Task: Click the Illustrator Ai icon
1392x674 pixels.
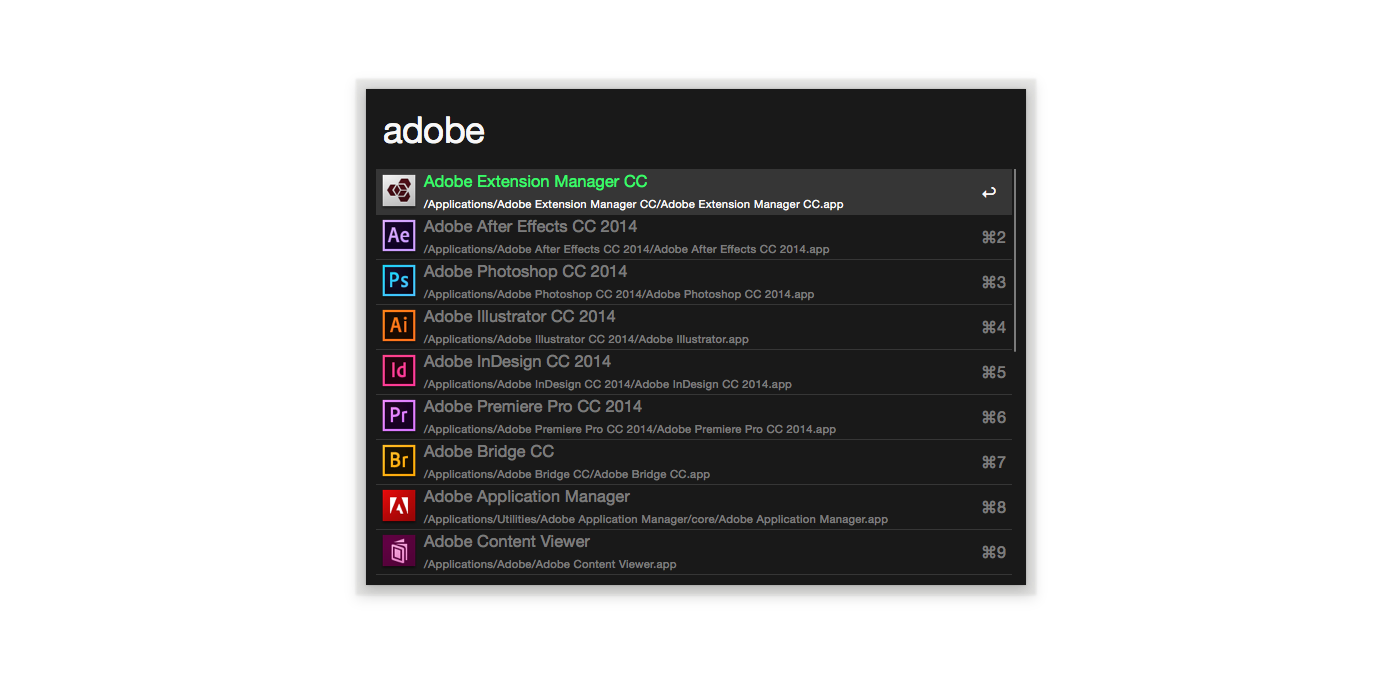Action: (399, 326)
